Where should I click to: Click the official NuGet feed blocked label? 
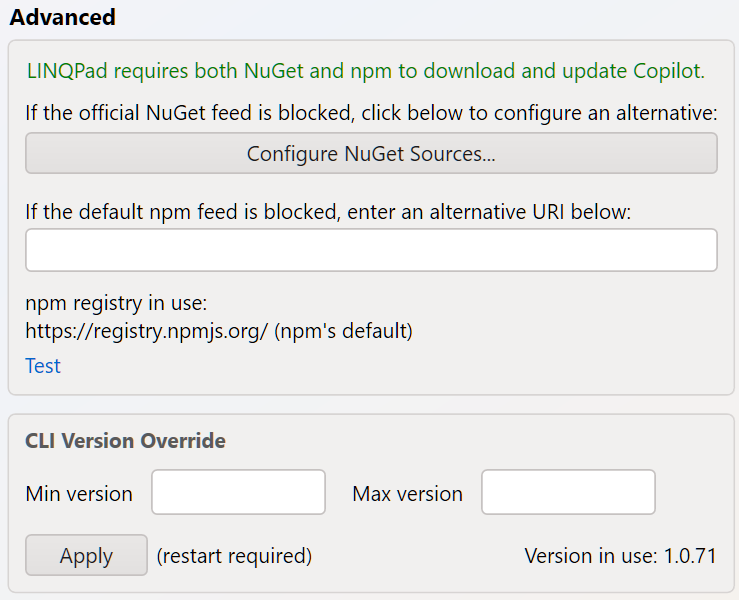371,113
